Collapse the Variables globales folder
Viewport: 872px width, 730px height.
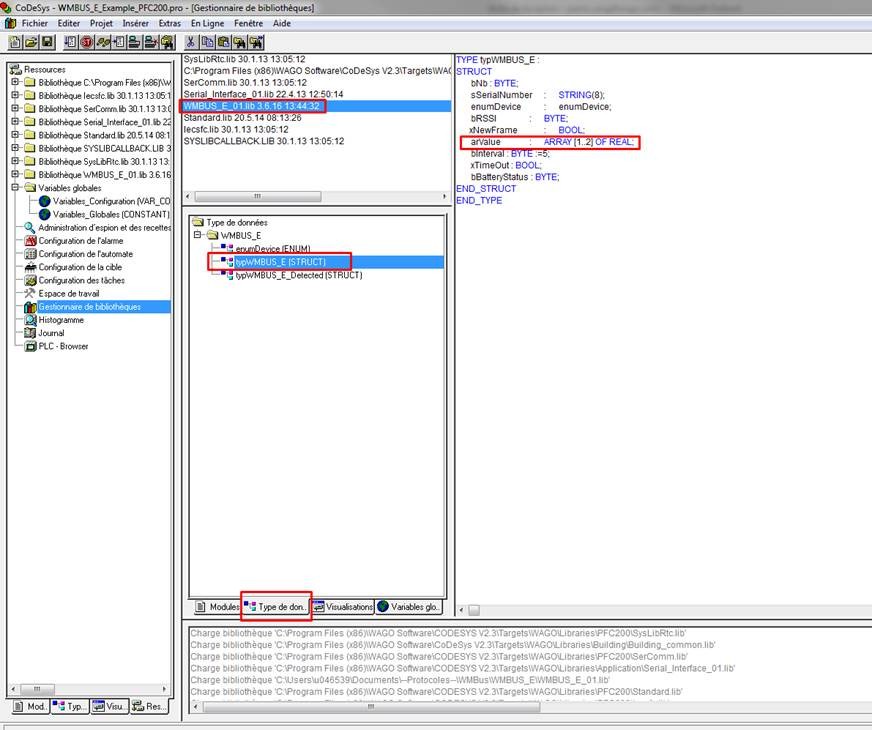16,187
